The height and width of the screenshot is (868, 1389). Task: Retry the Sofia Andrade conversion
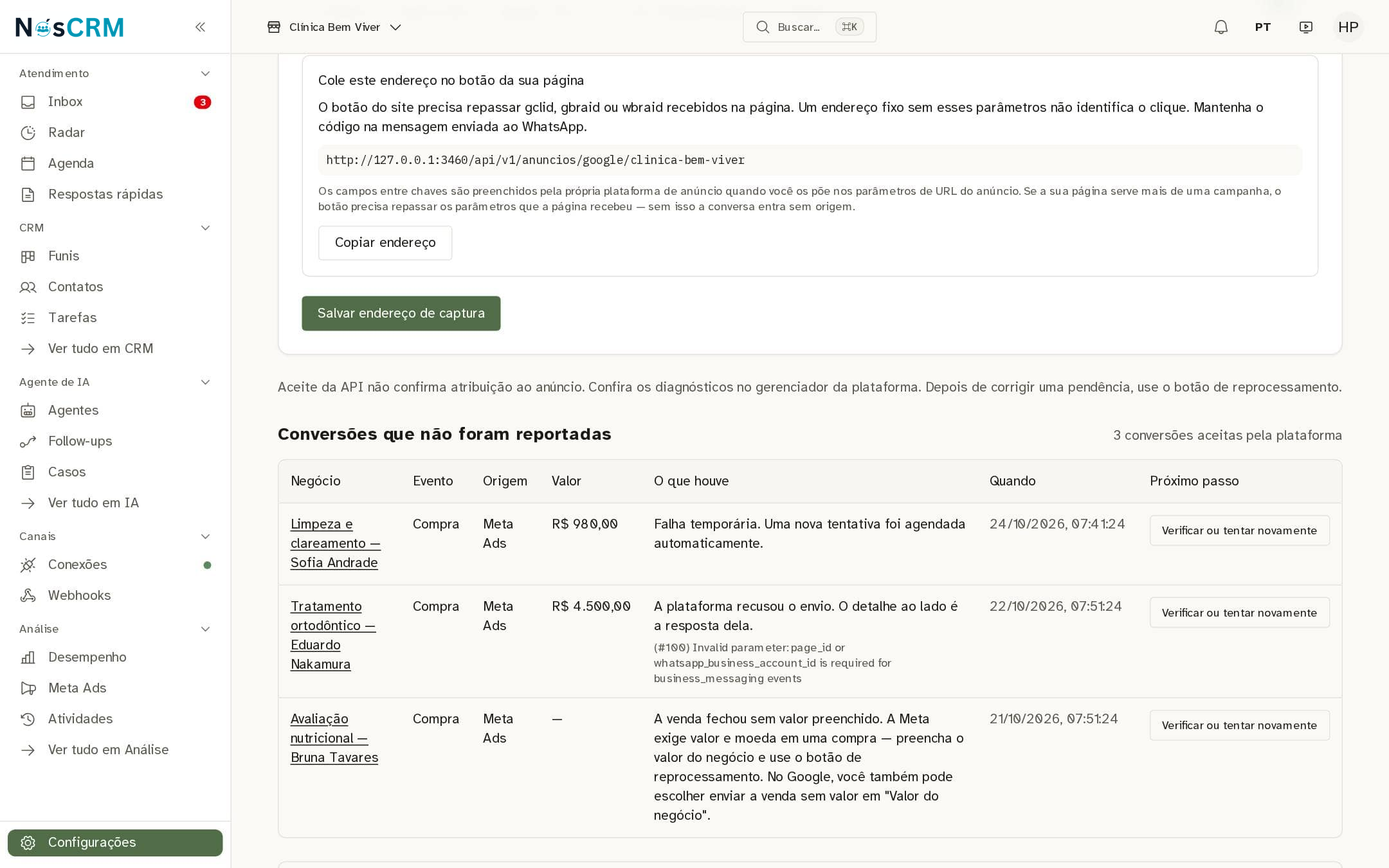point(1239,530)
